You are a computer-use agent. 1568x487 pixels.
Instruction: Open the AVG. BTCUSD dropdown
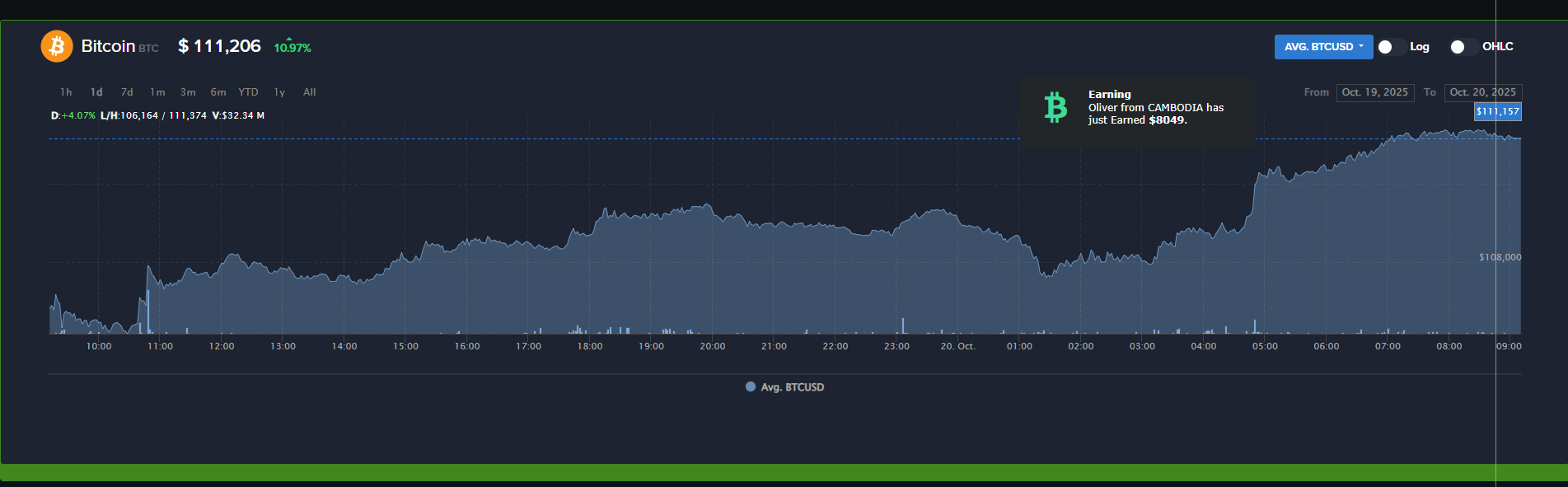1323,47
